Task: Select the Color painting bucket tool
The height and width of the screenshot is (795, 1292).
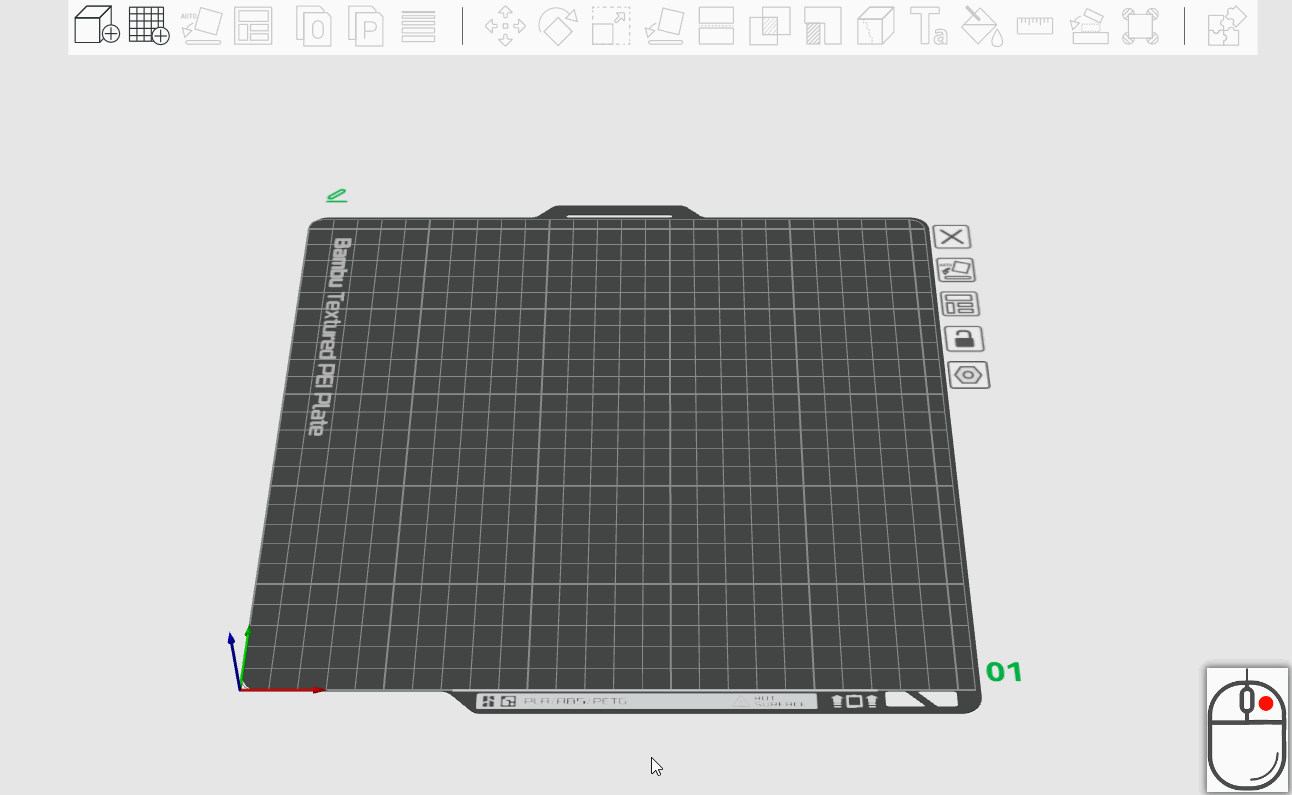Action: click(x=982, y=26)
